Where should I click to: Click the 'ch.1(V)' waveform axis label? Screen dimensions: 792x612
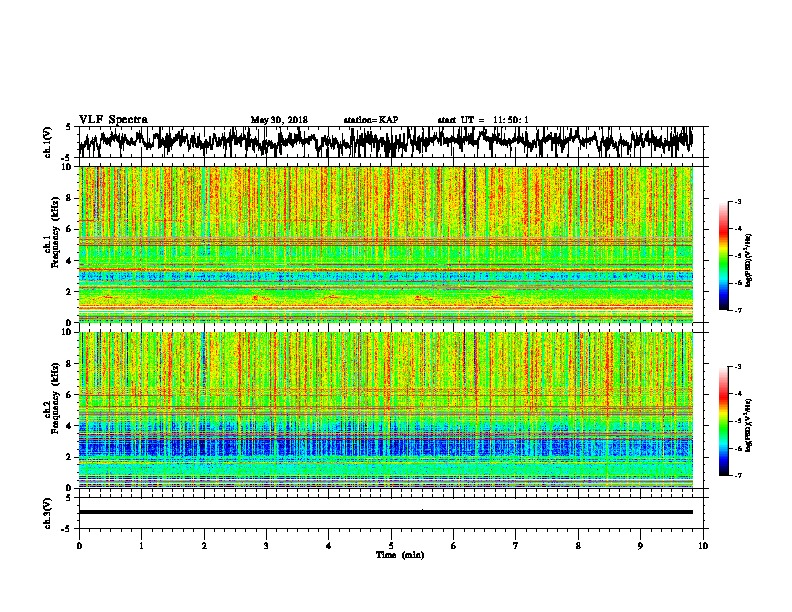[48, 142]
